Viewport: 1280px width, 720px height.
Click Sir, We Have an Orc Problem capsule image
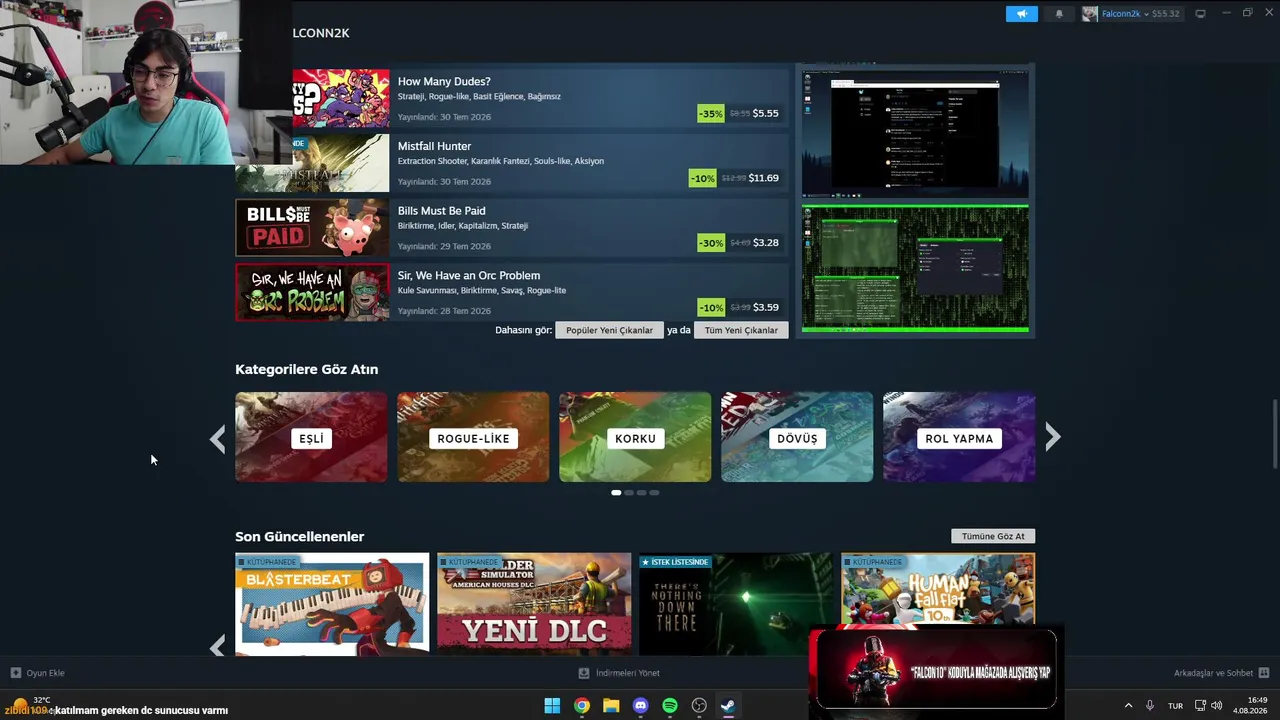(312, 292)
